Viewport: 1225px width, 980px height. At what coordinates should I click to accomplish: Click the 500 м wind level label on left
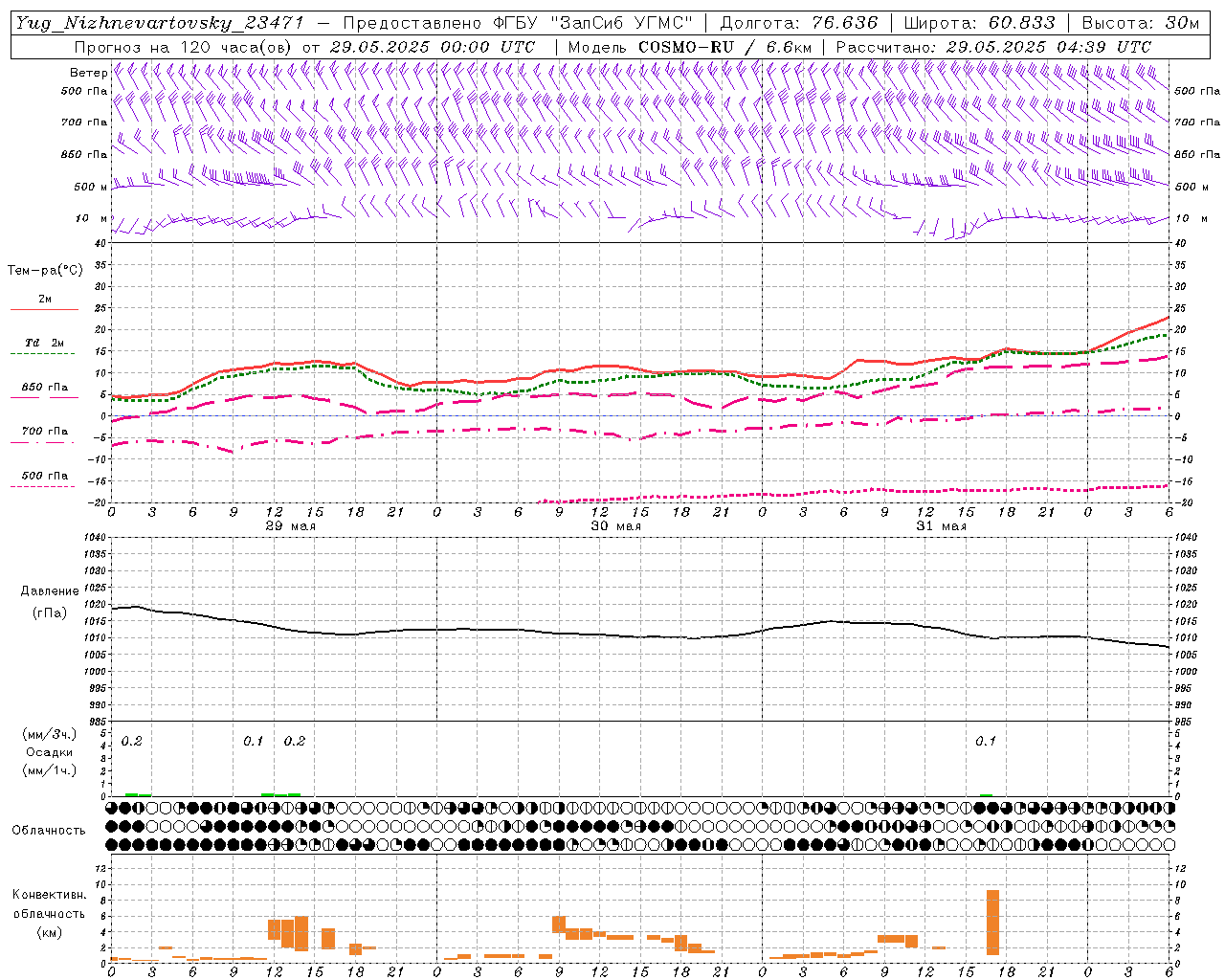pyautogui.click(x=91, y=187)
